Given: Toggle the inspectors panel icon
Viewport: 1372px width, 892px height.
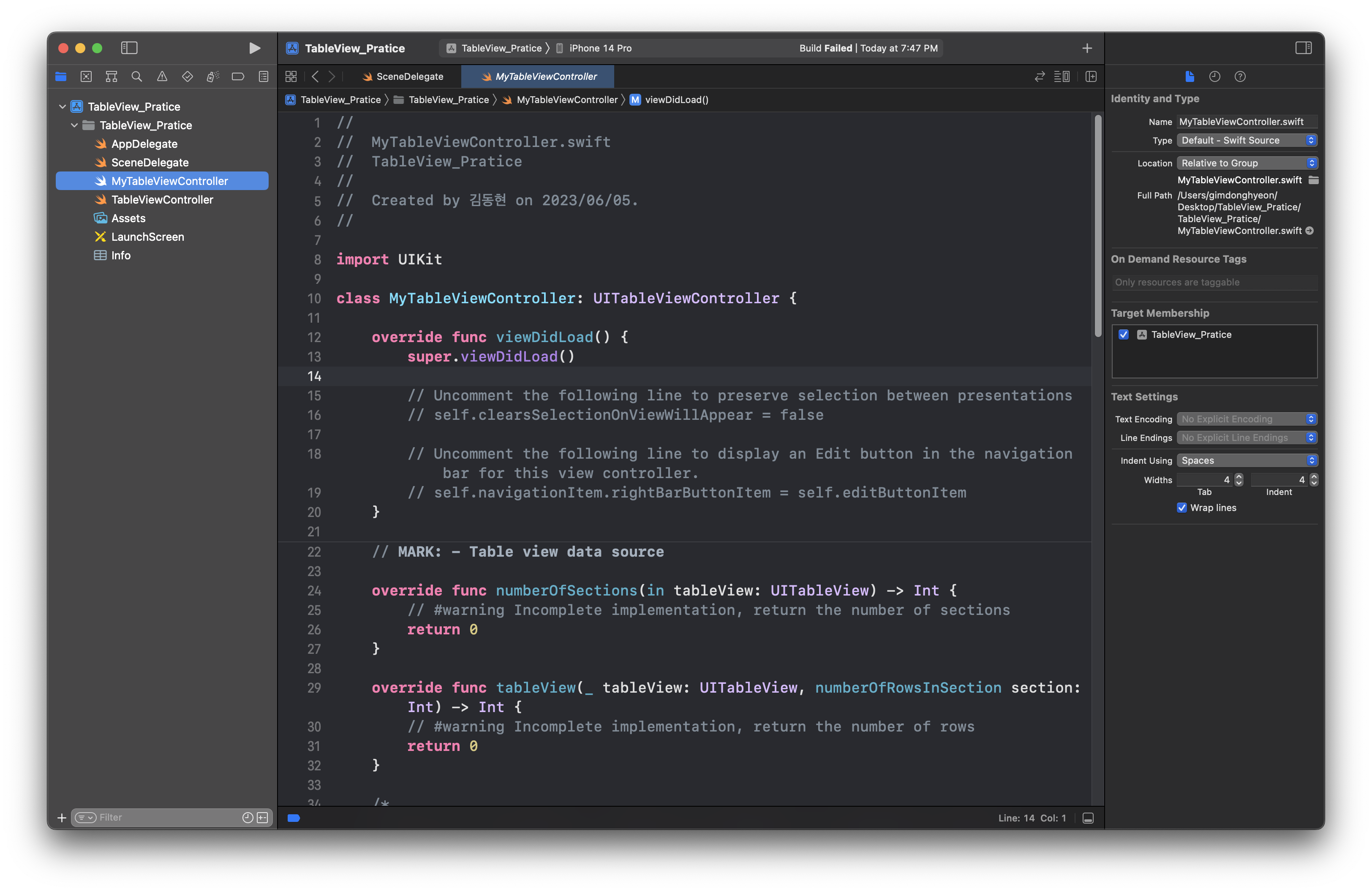Looking at the screenshot, I should click(x=1304, y=48).
